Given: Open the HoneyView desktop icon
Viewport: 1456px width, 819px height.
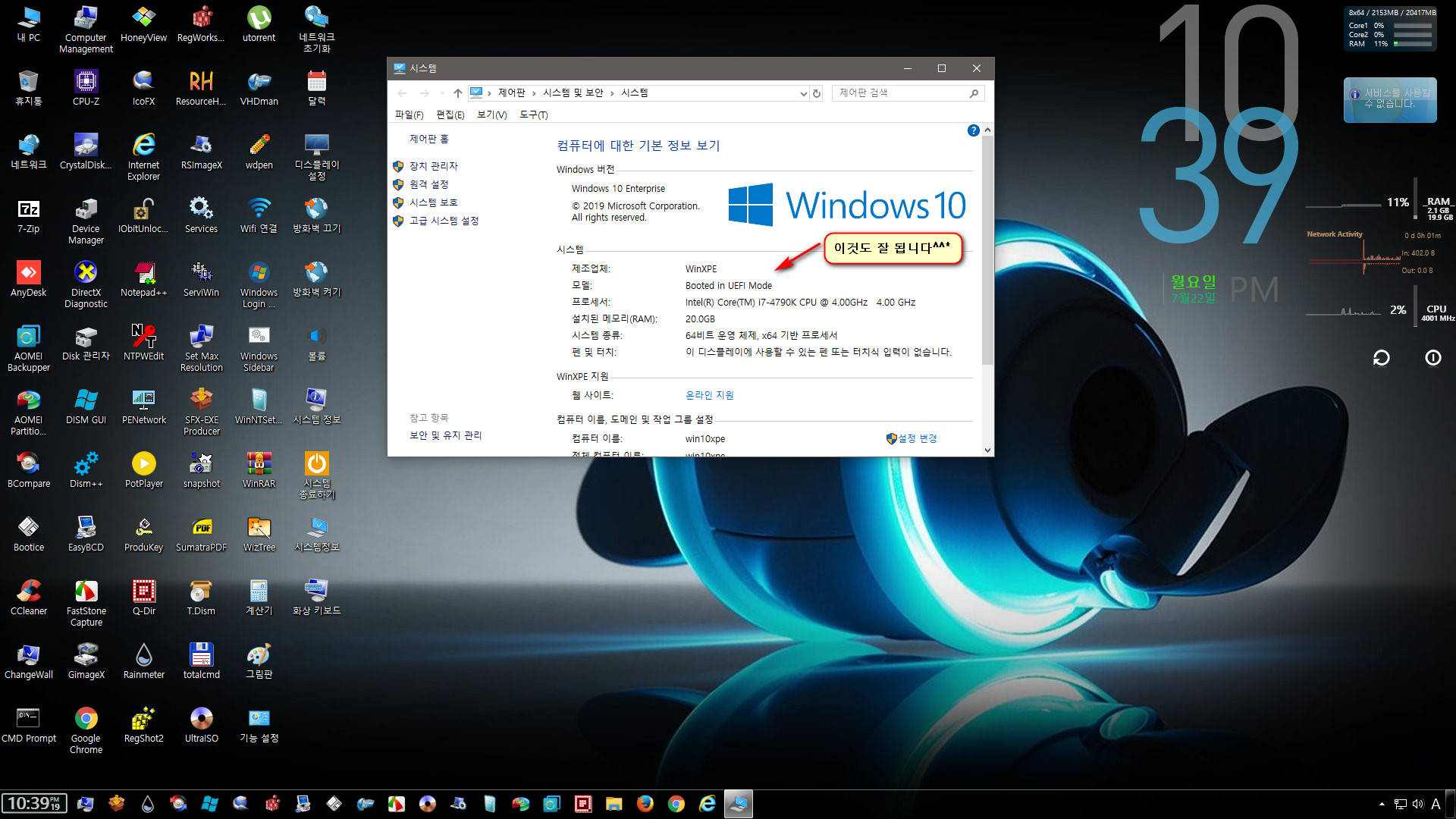Looking at the screenshot, I should (x=143, y=24).
